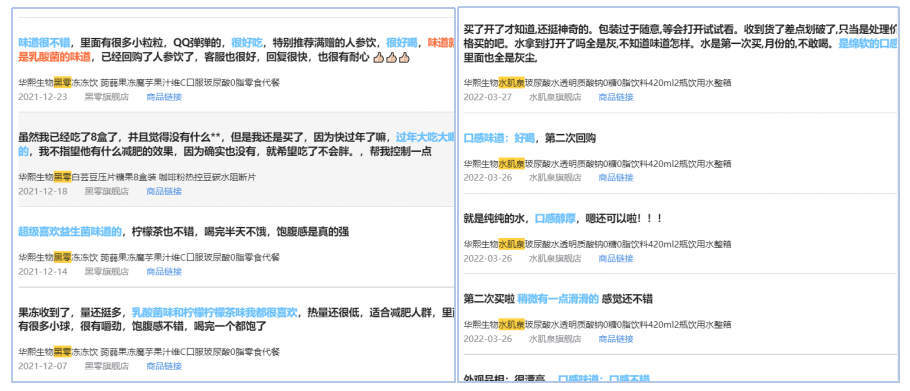Open 商品链接 for the 2021-12-23 review

pos(164,97)
